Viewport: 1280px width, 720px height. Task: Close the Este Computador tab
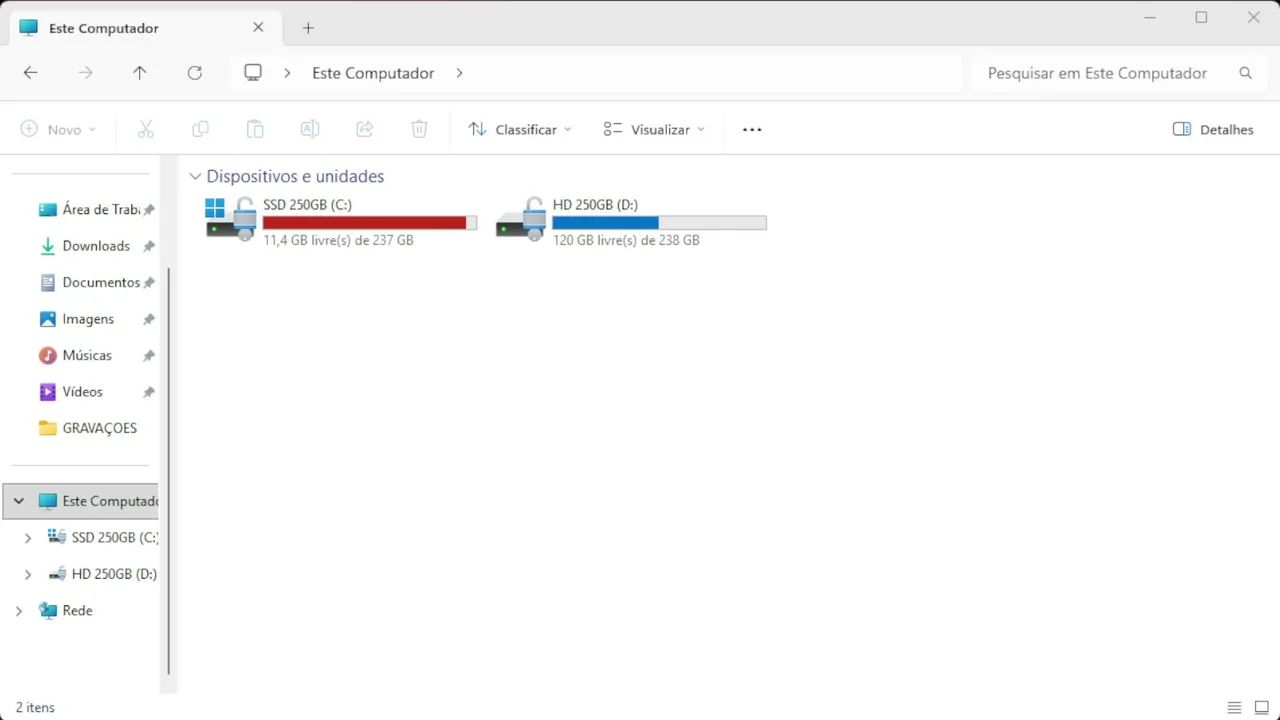pyautogui.click(x=258, y=28)
